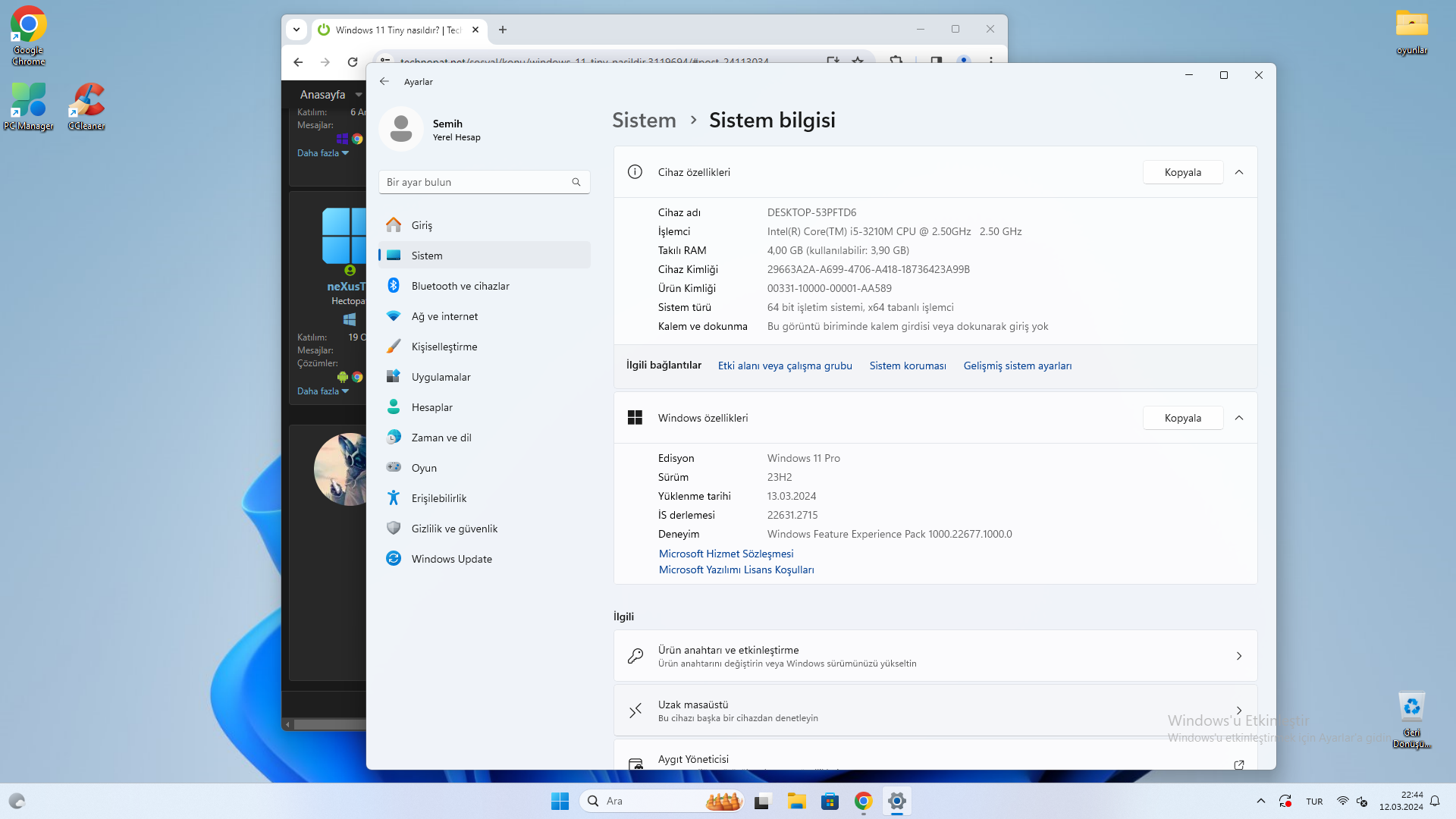The height and width of the screenshot is (819, 1456).
Task: Collapse the Cihaz özellikleri section
Action: click(1239, 172)
